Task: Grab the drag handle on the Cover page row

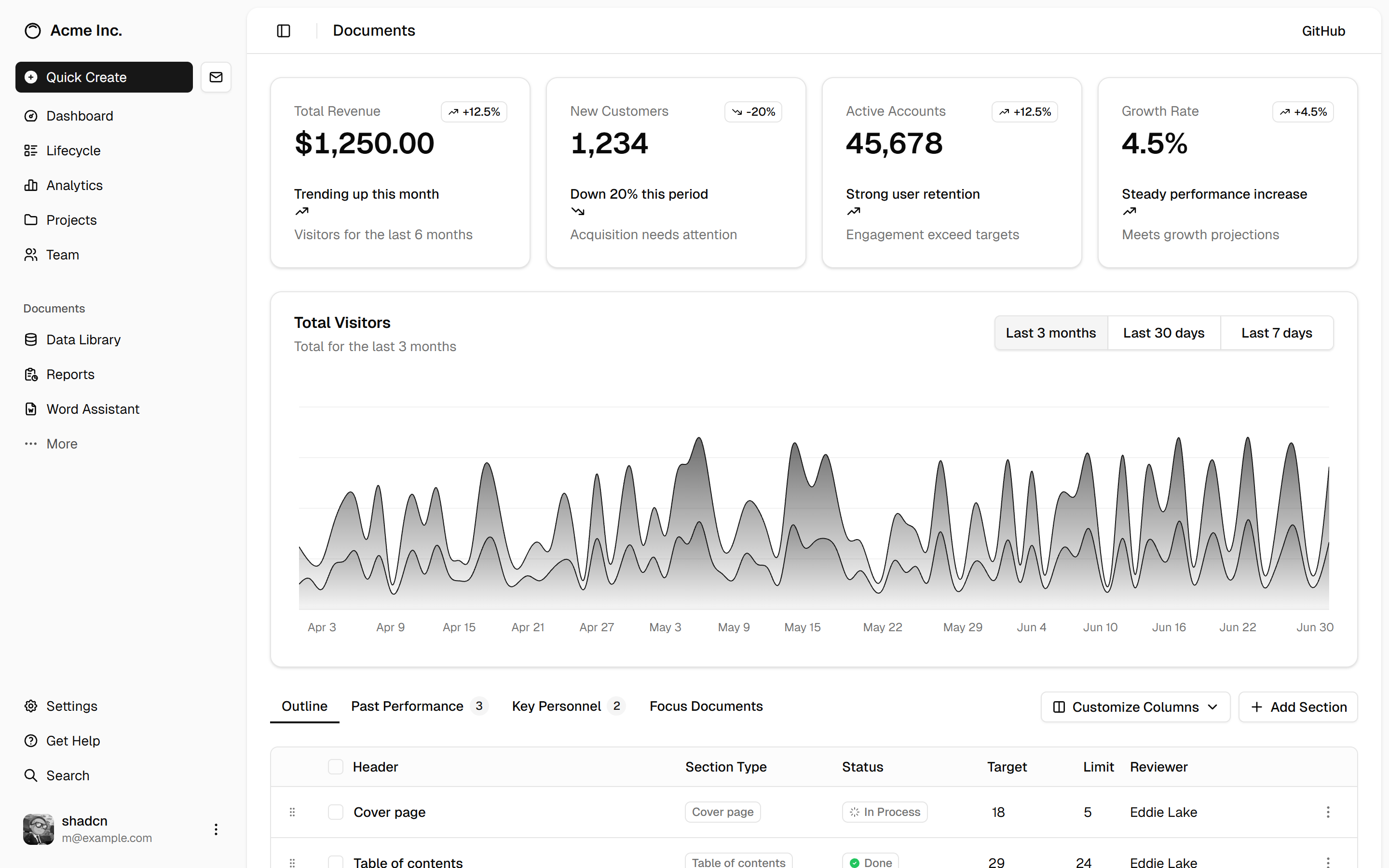Action: [x=293, y=812]
